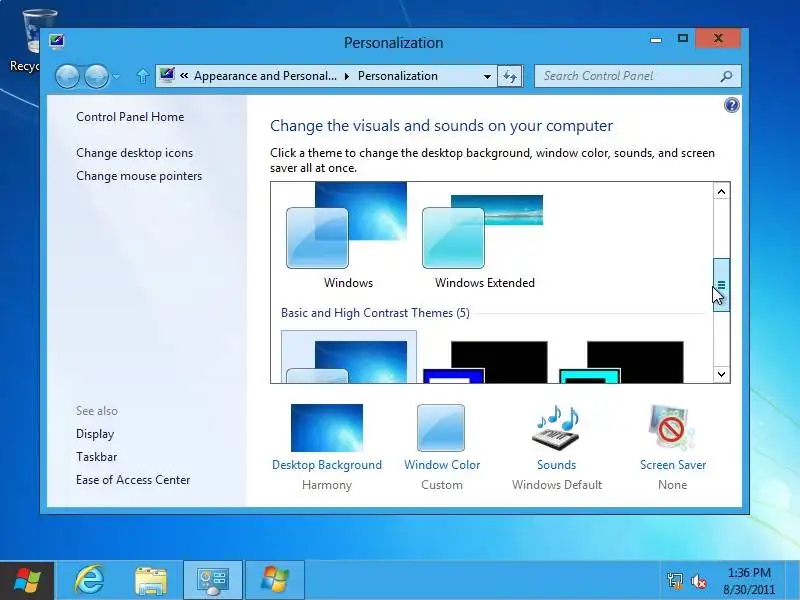Expand the breadcrumb arrow before Personalization
The height and width of the screenshot is (600, 800).
coord(347,77)
